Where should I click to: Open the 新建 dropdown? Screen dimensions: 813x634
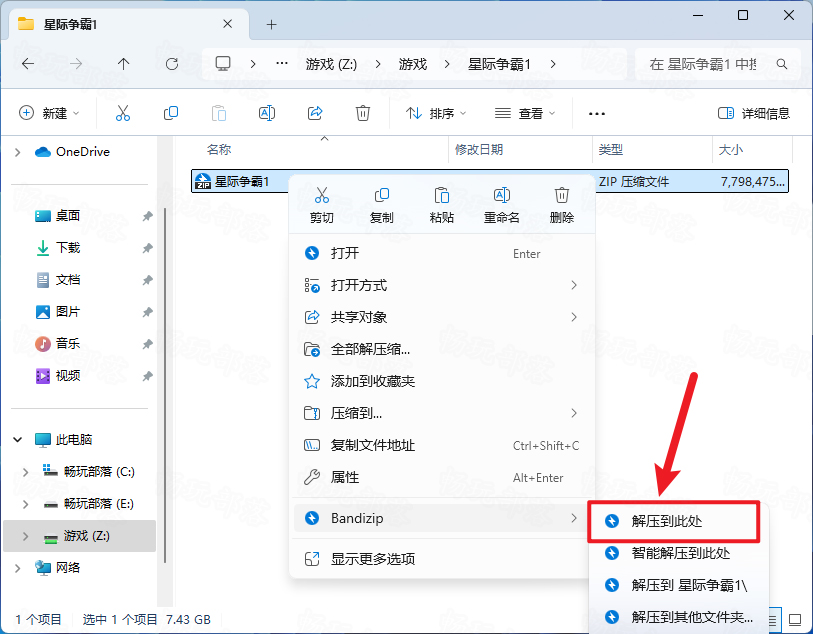[49, 113]
